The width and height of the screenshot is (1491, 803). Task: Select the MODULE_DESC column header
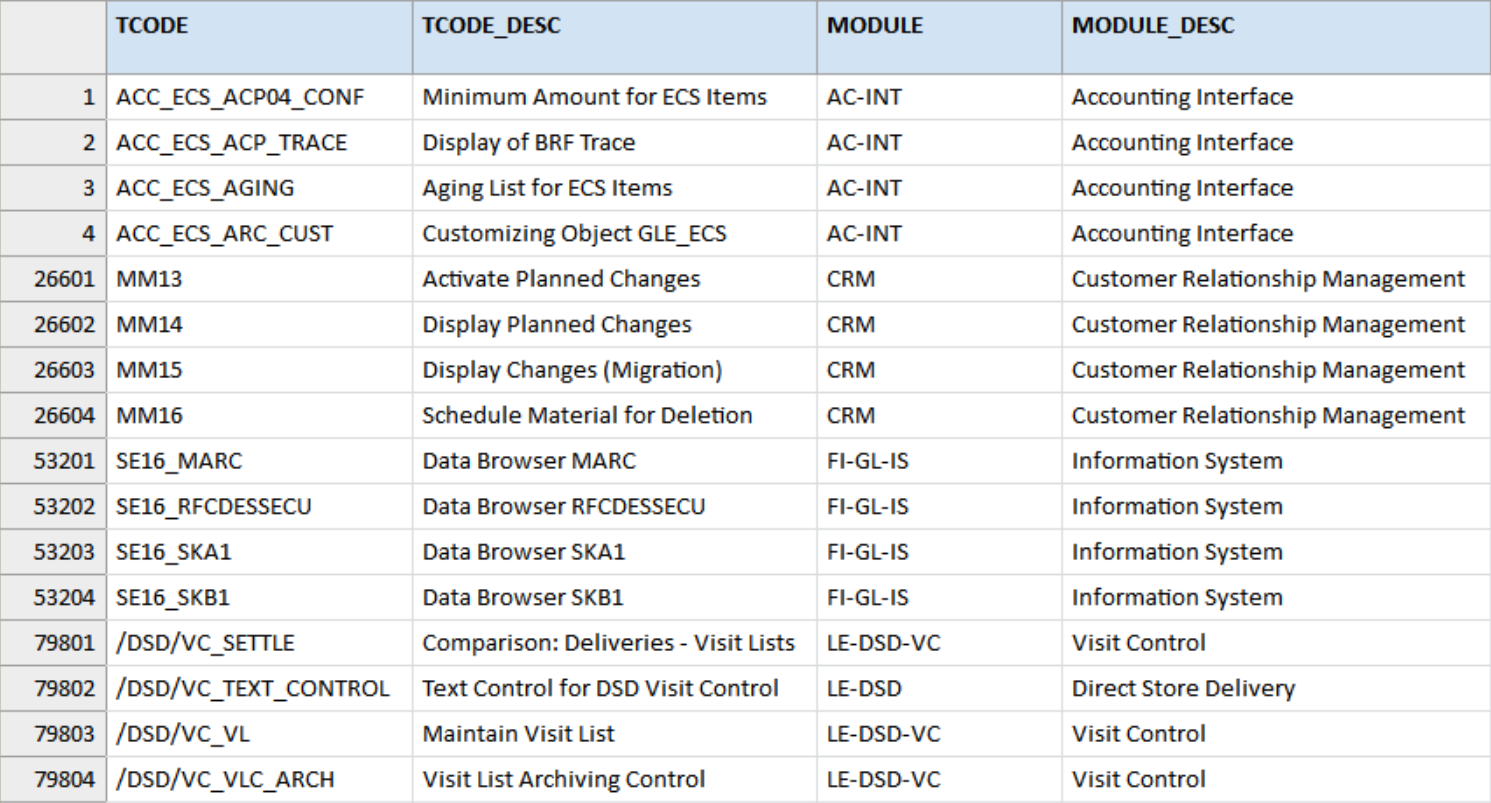click(x=1275, y=37)
